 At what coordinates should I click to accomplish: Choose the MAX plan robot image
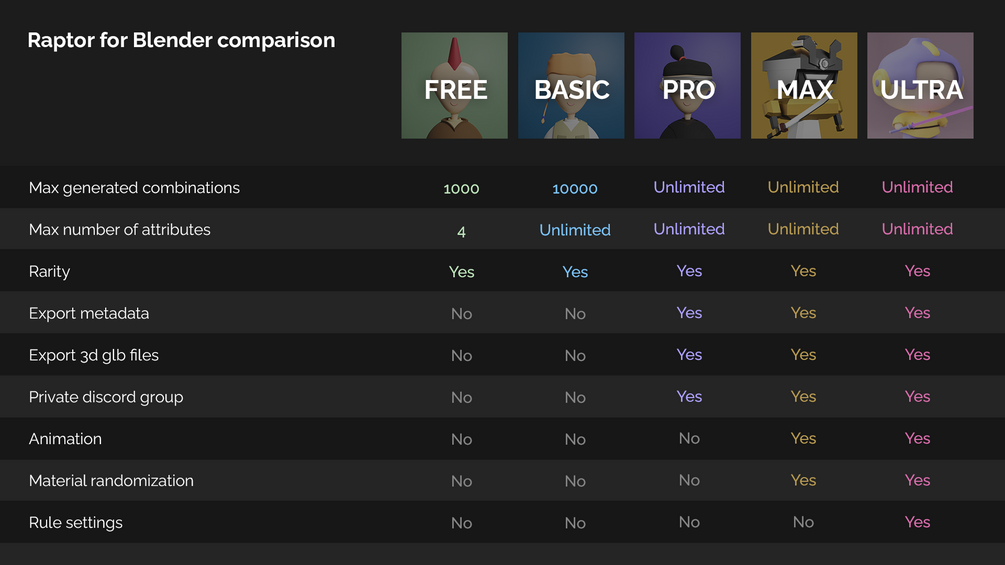pyautogui.click(x=804, y=86)
